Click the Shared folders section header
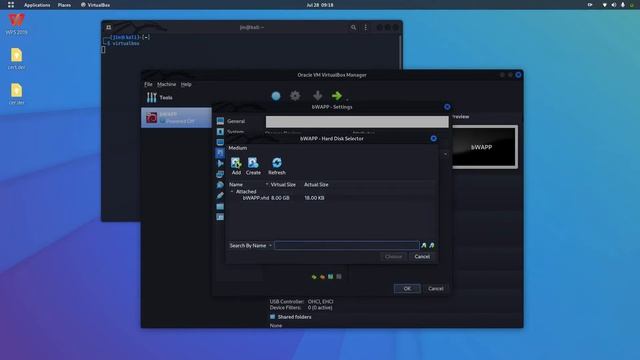 pyautogui.click(x=294, y=317)
